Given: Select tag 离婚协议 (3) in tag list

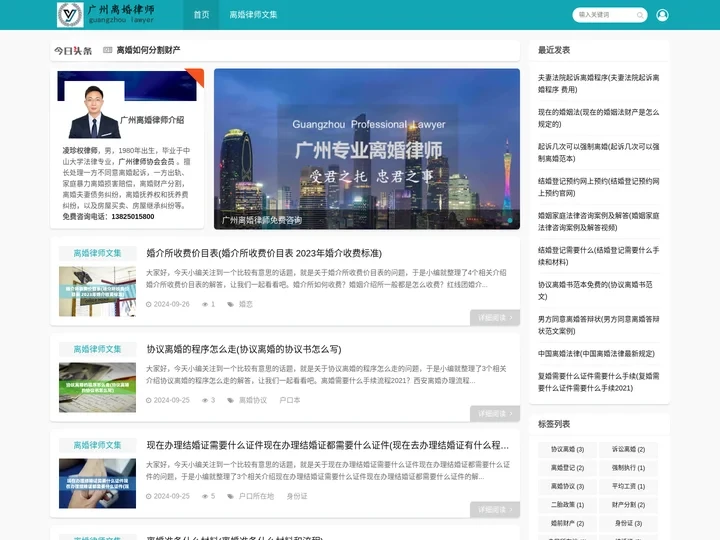Looking at the screenshot, I should (568, 486).
